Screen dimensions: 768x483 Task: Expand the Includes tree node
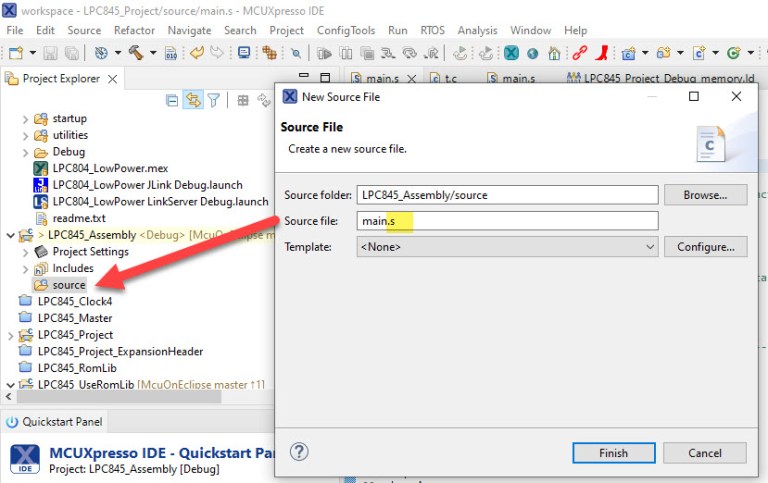point(25,269)
